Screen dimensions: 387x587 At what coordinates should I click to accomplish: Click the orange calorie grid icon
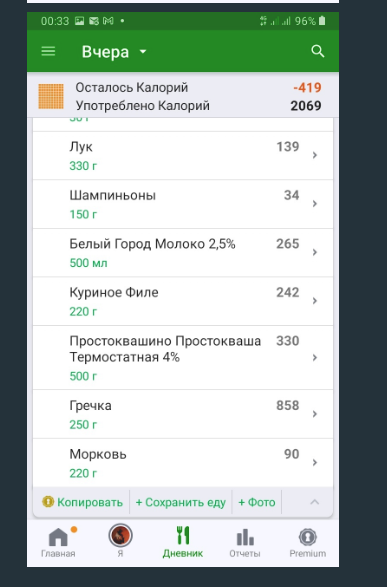[51, 96]
